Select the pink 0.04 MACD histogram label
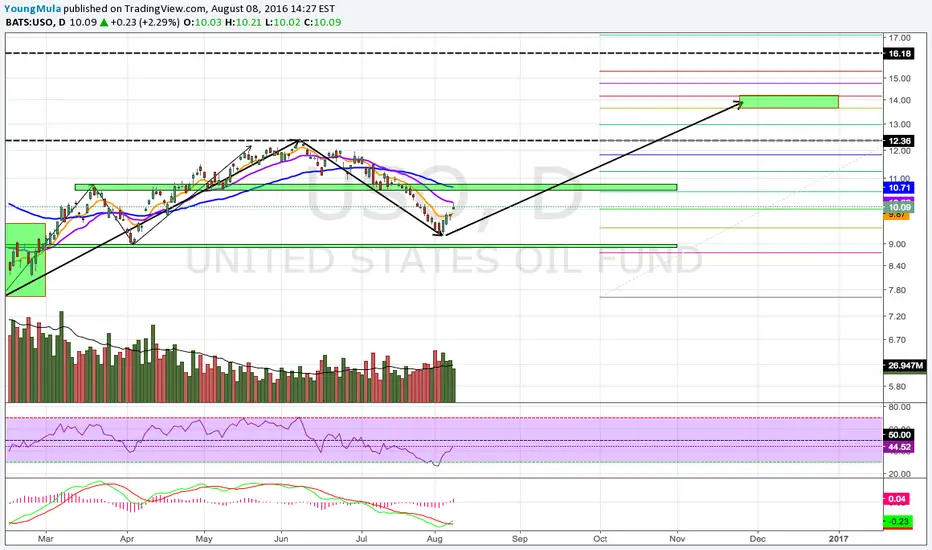The width and height of the screenshot is (932, 550). 898,499
